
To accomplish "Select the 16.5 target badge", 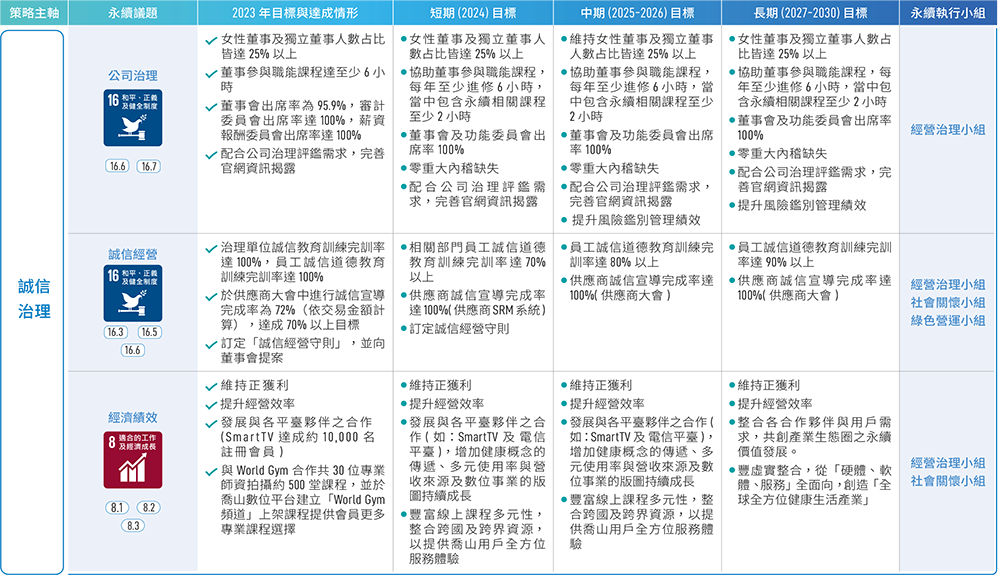I will 148,333.
